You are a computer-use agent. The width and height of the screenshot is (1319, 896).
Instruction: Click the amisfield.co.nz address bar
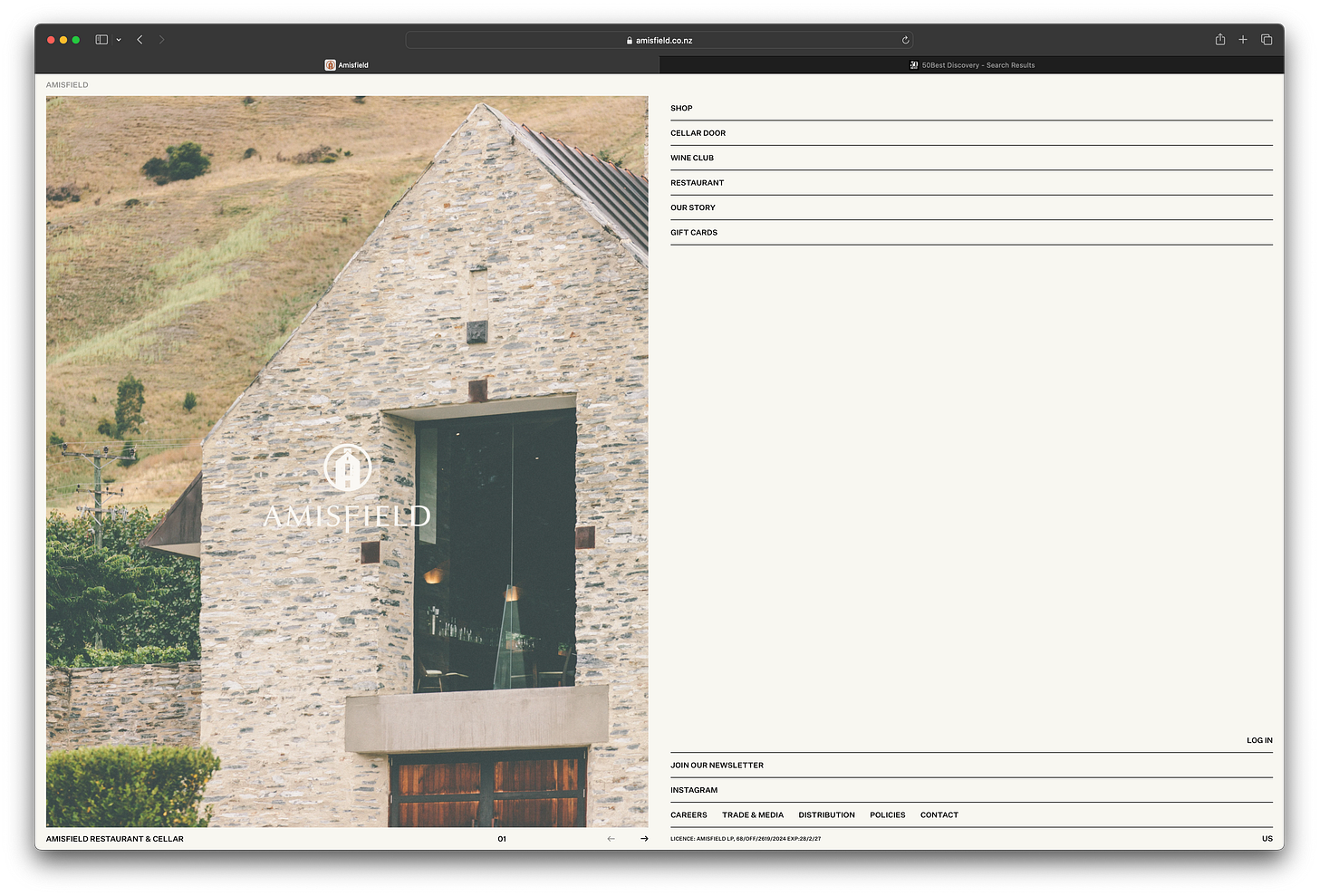659,40
